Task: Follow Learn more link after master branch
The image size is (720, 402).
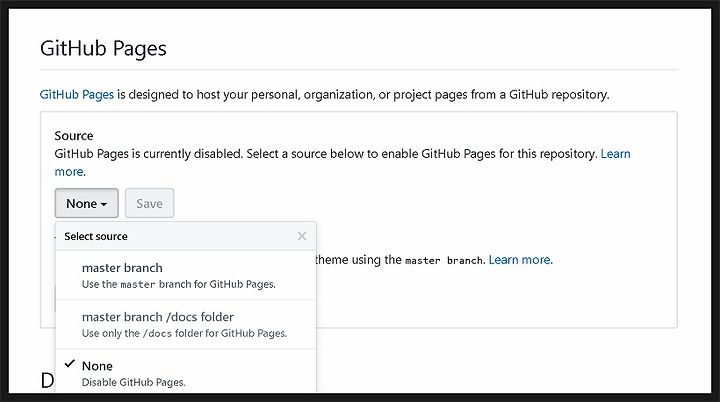Action: click(x=521, y=260)
